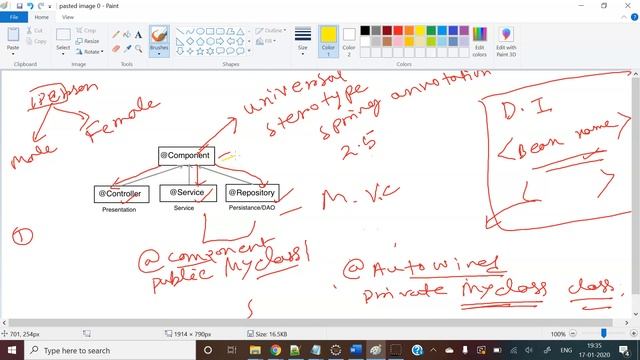Open the File menu
640x360 pixels.
tap(14, 17)
